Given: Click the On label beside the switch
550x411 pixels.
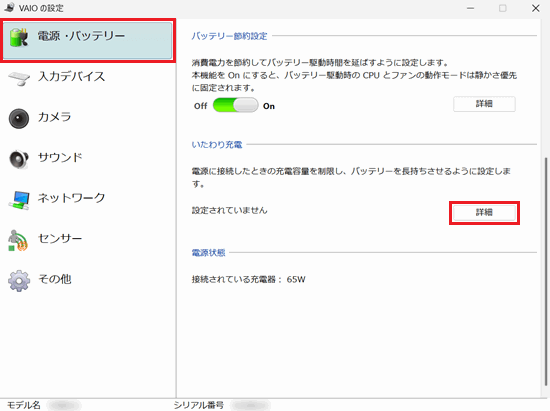Looking at the screenshot, I should tap(269, 106).
